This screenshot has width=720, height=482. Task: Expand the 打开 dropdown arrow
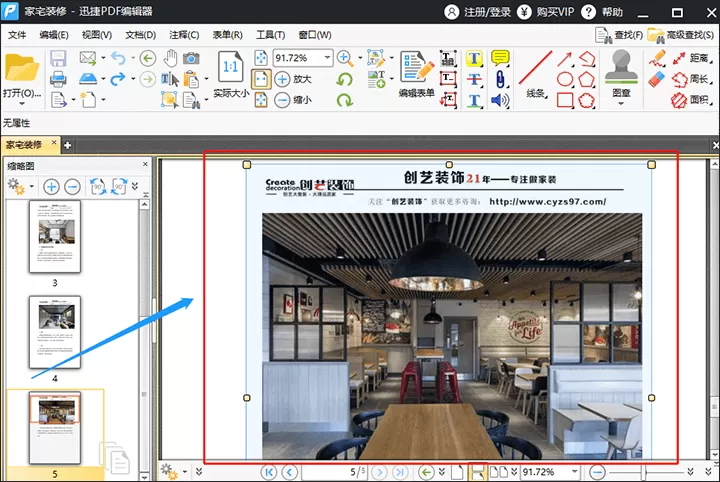click(22, 104)
